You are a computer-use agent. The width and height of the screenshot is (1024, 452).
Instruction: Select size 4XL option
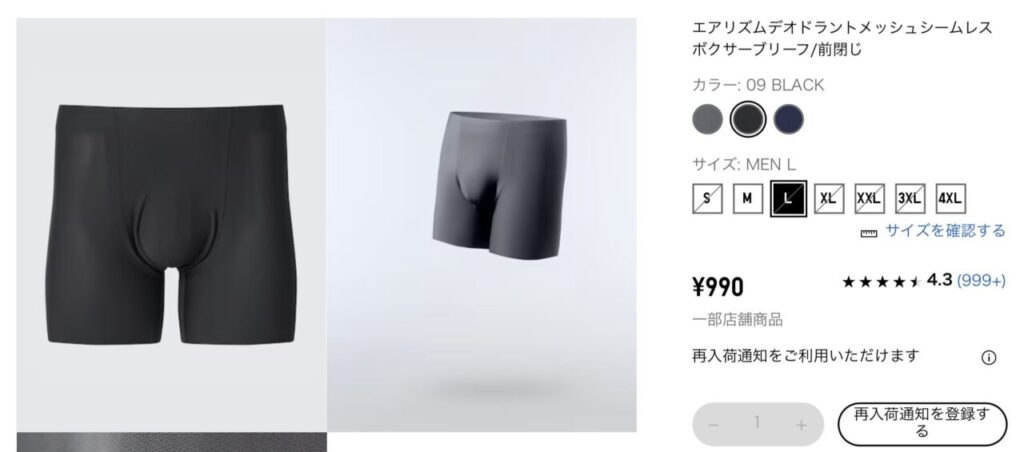point(950,199)
